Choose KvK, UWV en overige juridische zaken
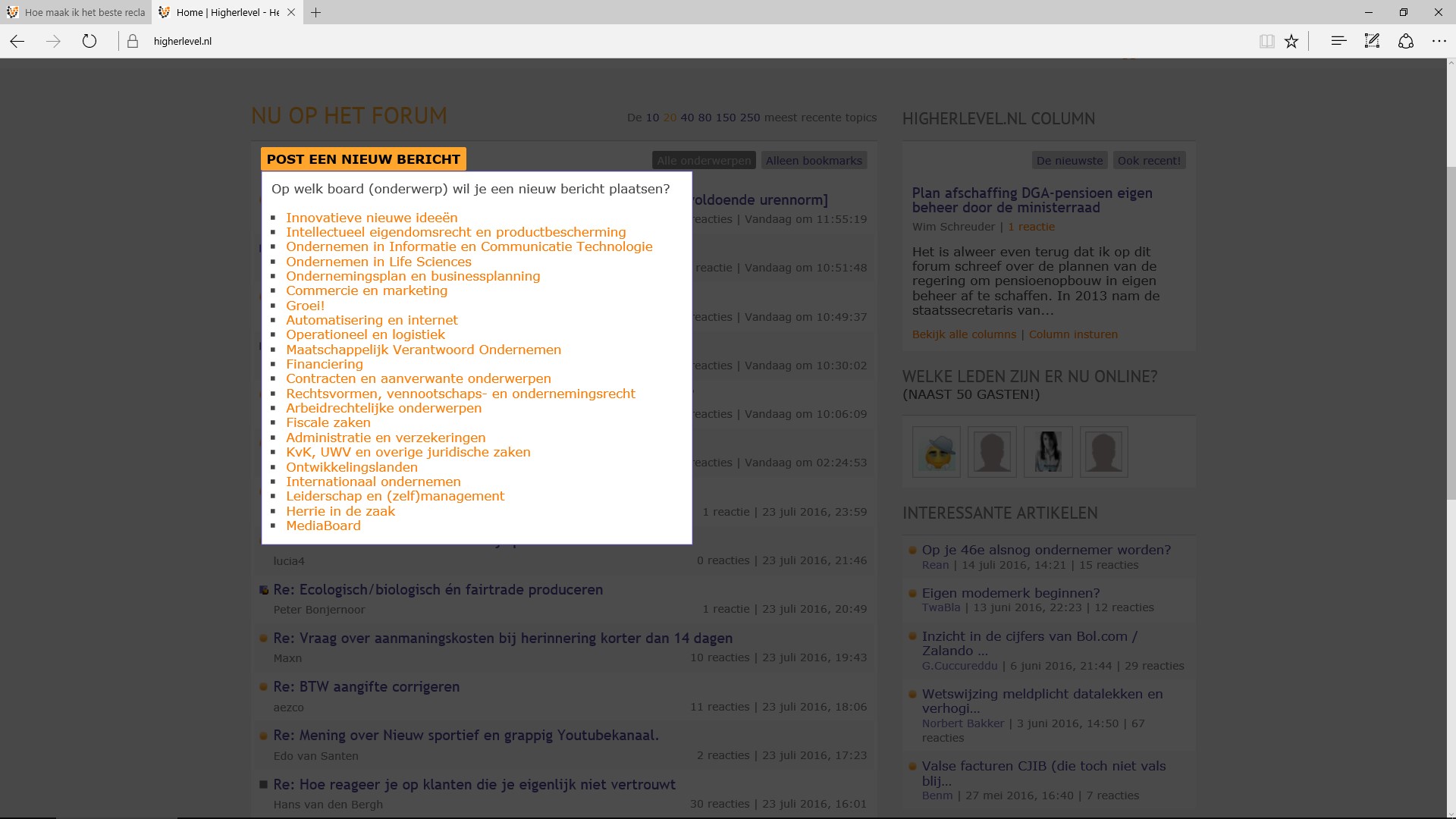 (408, 452)
